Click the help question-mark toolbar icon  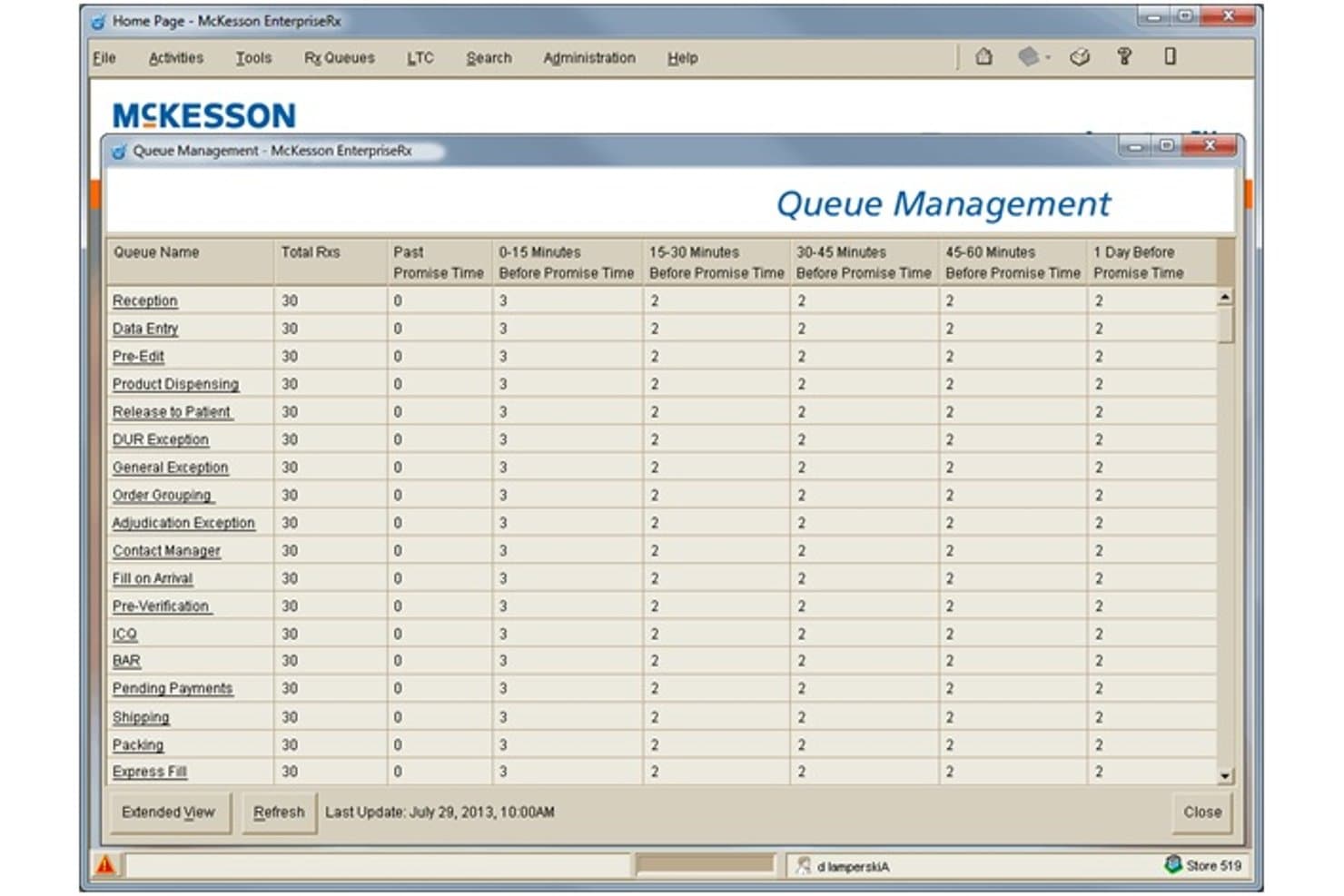pyautogui.click(x=1124, y=57)
